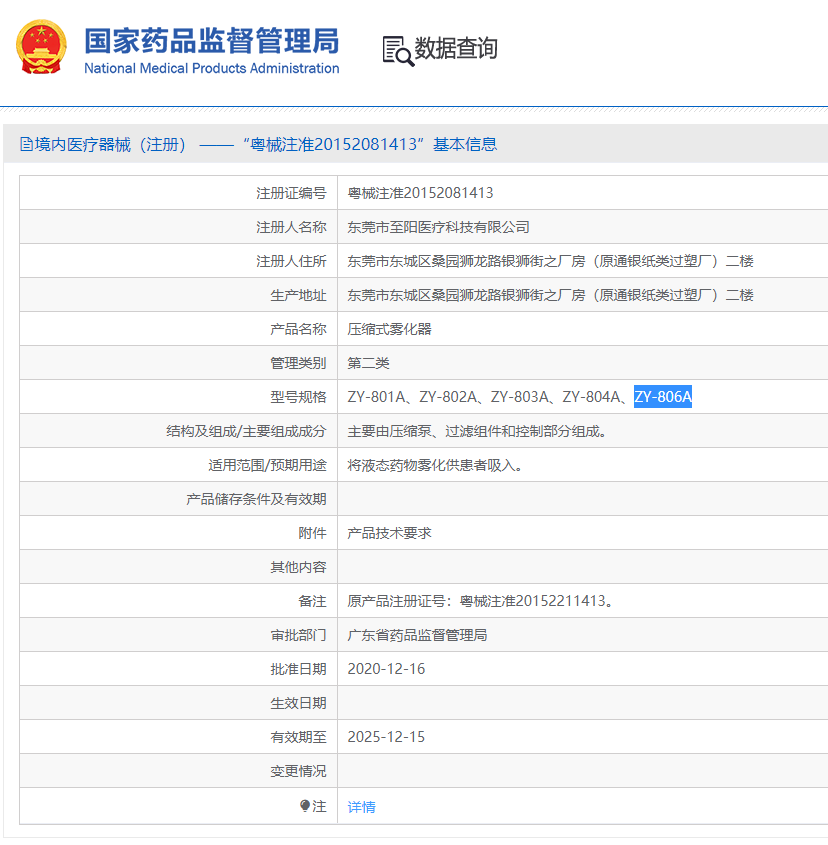Click the 备注 label cell
Viewport: 828px width, 845px height.
pyautogui.click(x=178, y=601)
